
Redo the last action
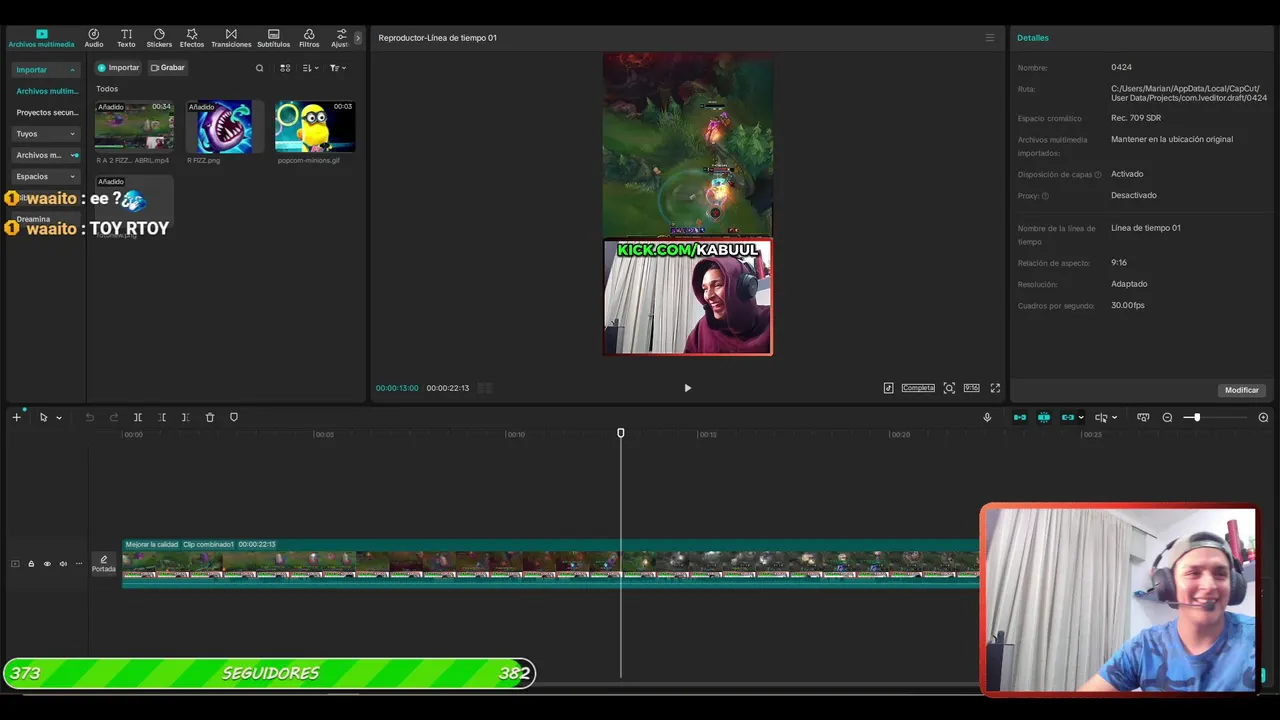(114, 417)
